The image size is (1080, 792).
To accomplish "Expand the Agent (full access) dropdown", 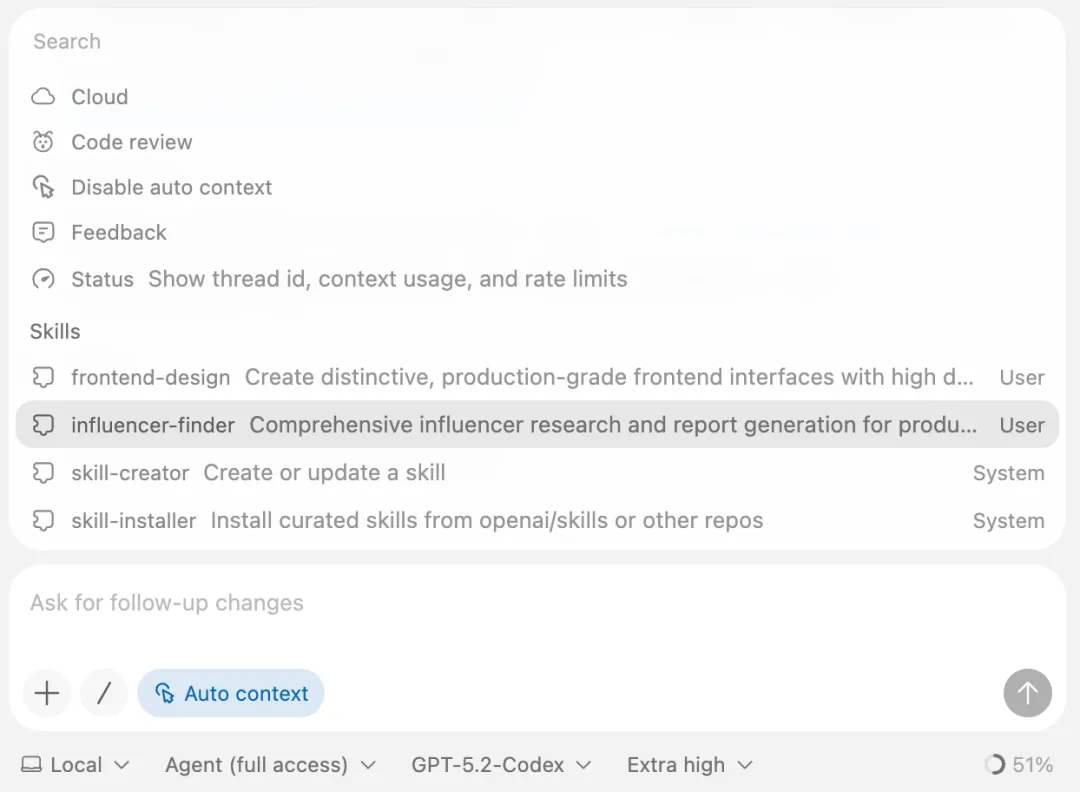I will pos(270,765).
